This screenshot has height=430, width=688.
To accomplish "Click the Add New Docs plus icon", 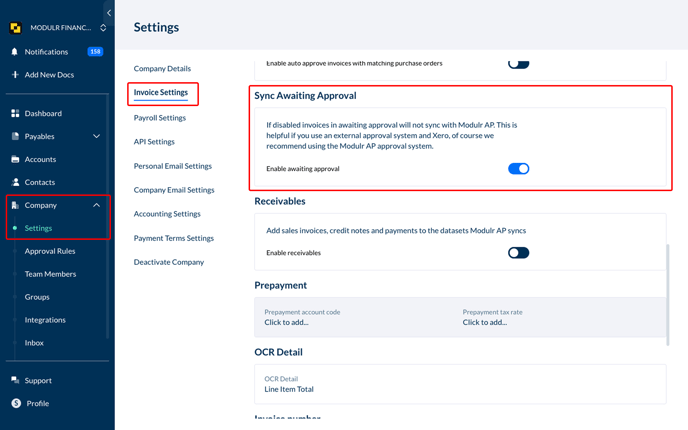I will tap(15, 75).
